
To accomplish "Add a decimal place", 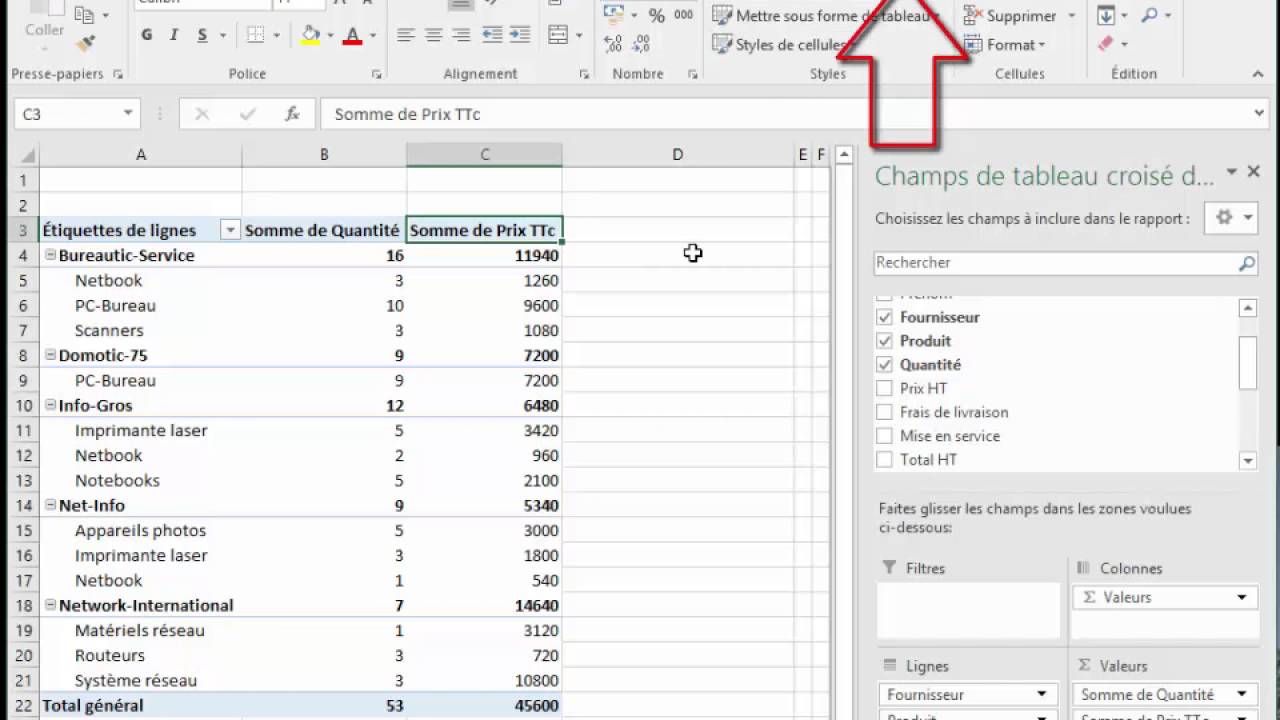I will click(x=613, y=43).
